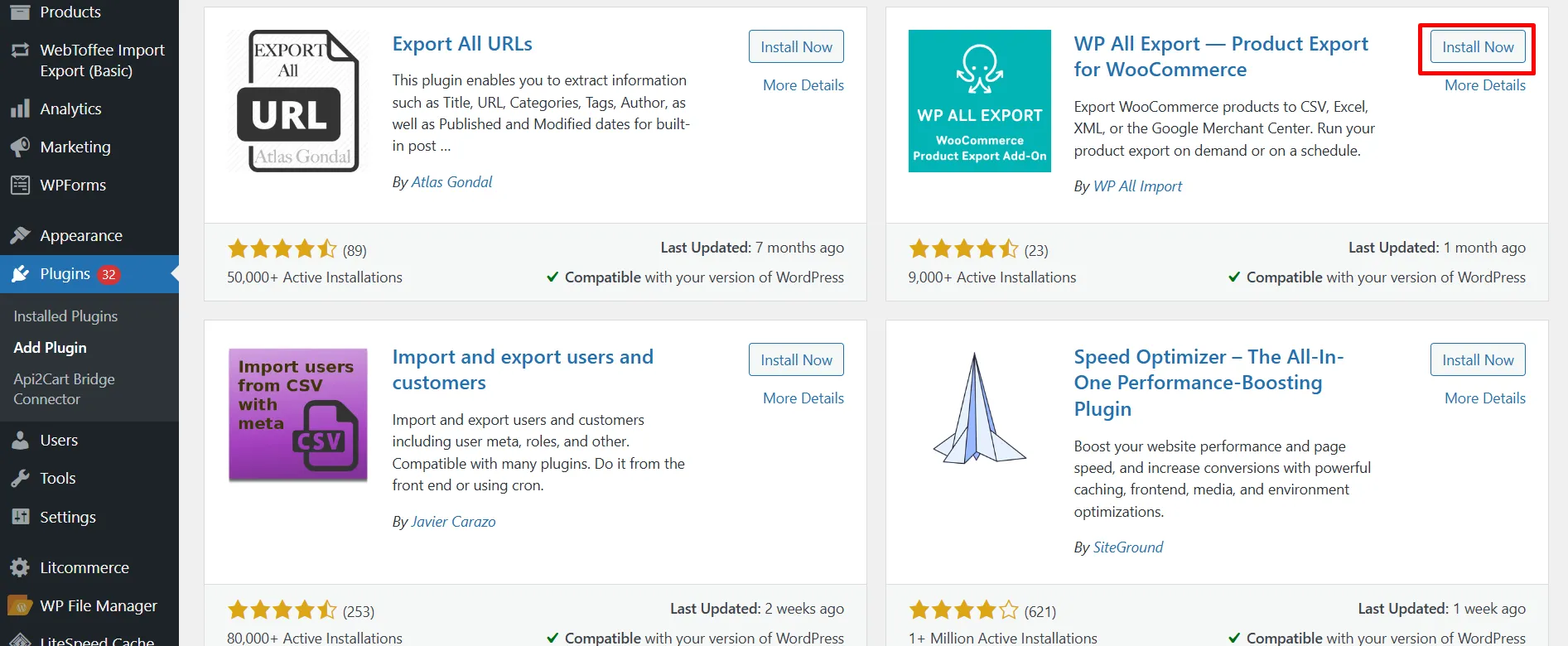Click the WebToffee Import Export icon
1568x646 pixels.
[x=20, y=51]
